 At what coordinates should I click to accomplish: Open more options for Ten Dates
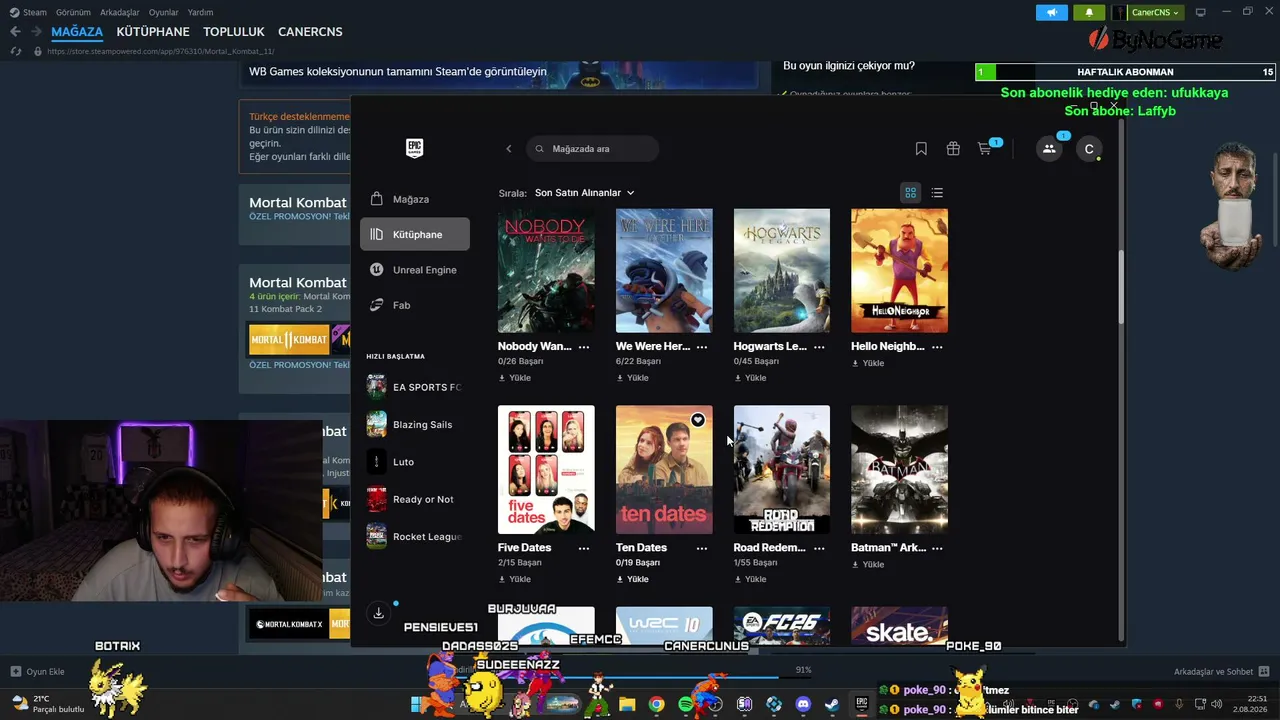(702, 548)
